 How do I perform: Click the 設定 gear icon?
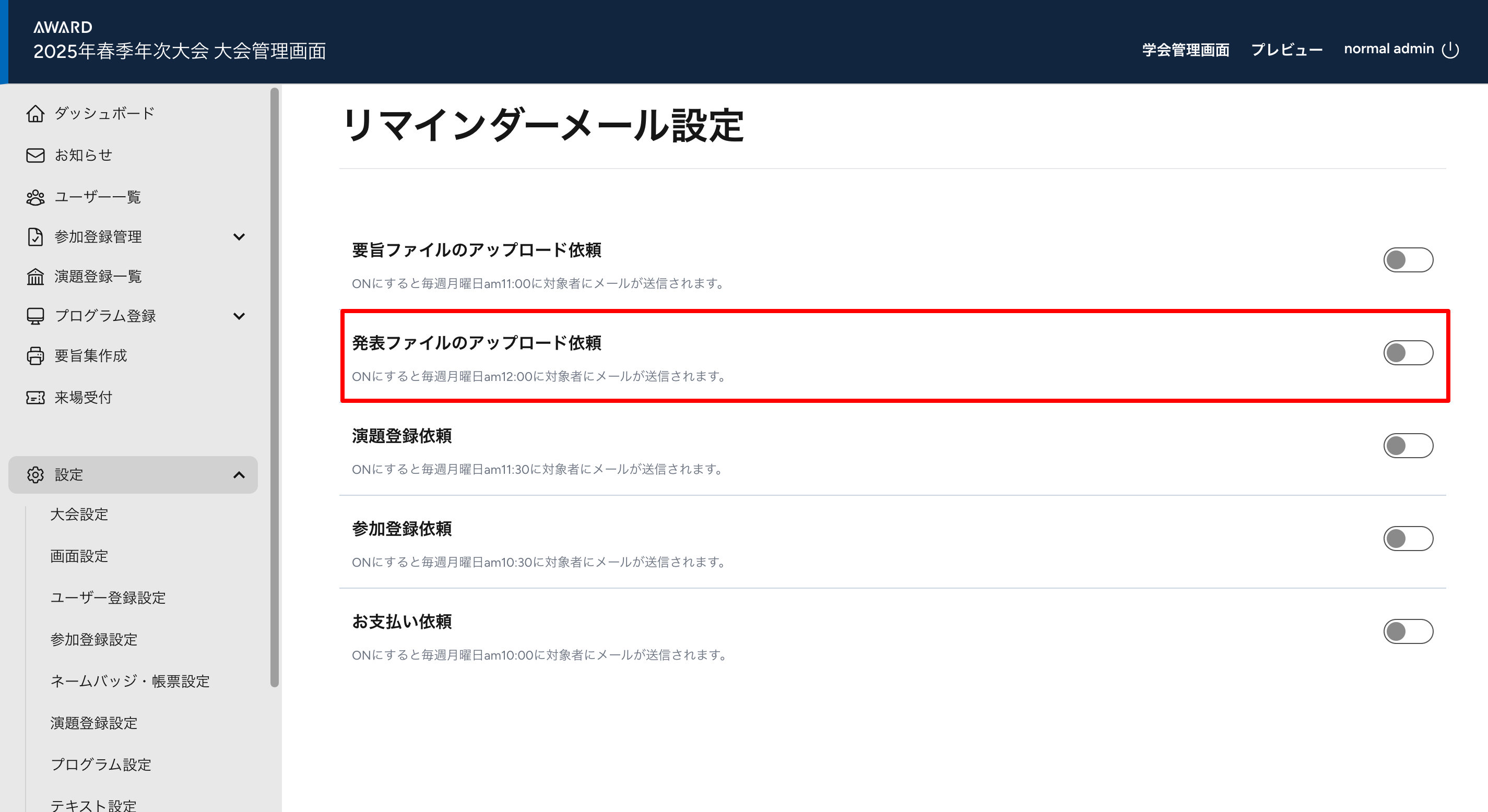tap(35, 475)
